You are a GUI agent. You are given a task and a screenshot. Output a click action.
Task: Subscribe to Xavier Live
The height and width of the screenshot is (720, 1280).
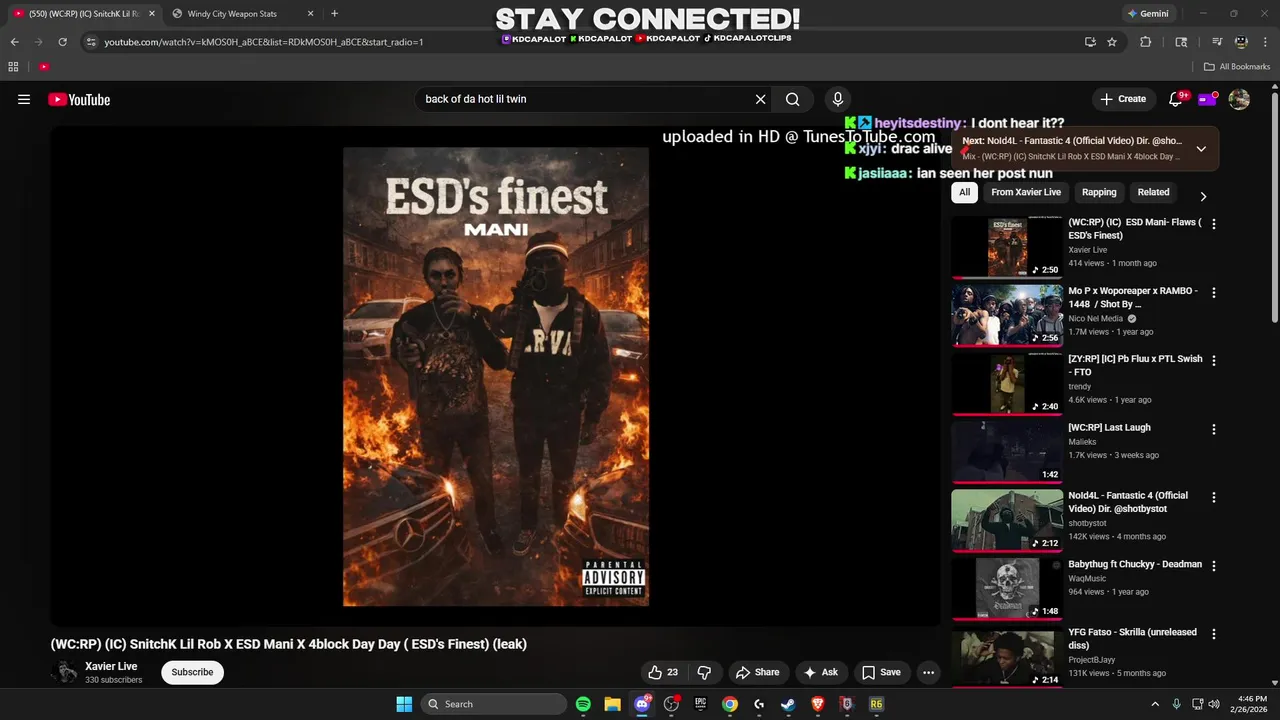192,672
